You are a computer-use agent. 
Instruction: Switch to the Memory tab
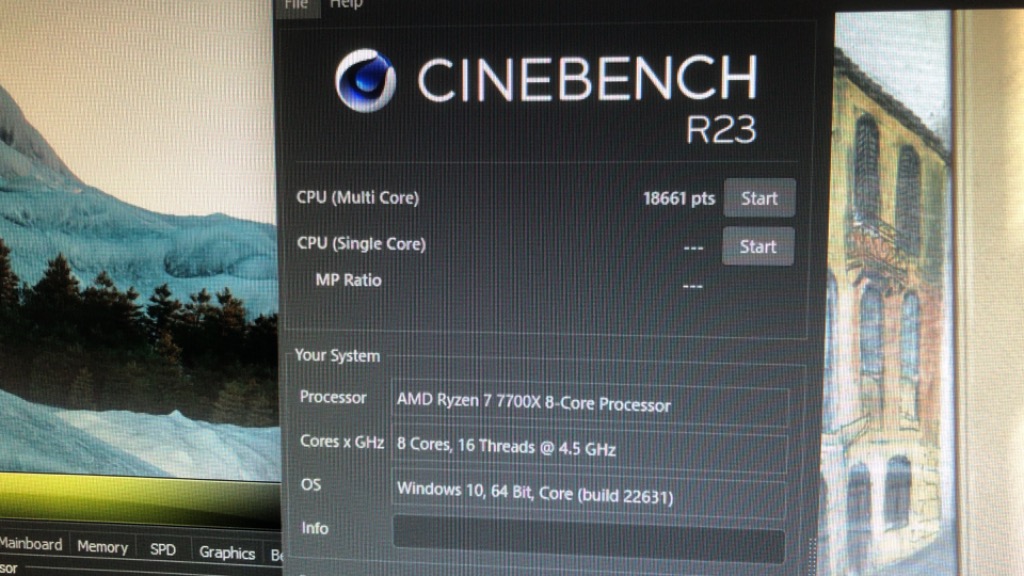103,547
